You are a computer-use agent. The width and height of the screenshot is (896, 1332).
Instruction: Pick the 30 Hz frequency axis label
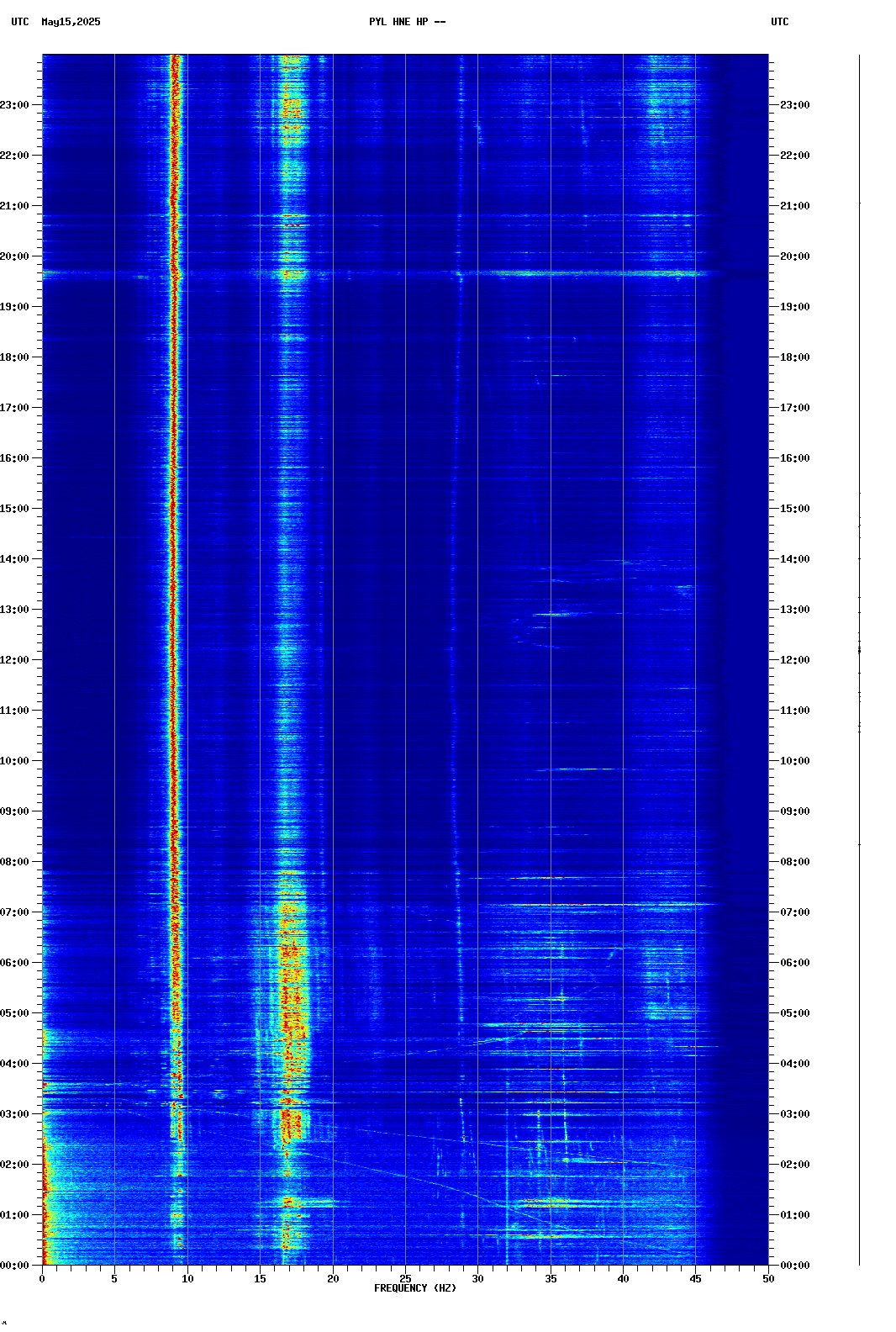pos(477,1279)
